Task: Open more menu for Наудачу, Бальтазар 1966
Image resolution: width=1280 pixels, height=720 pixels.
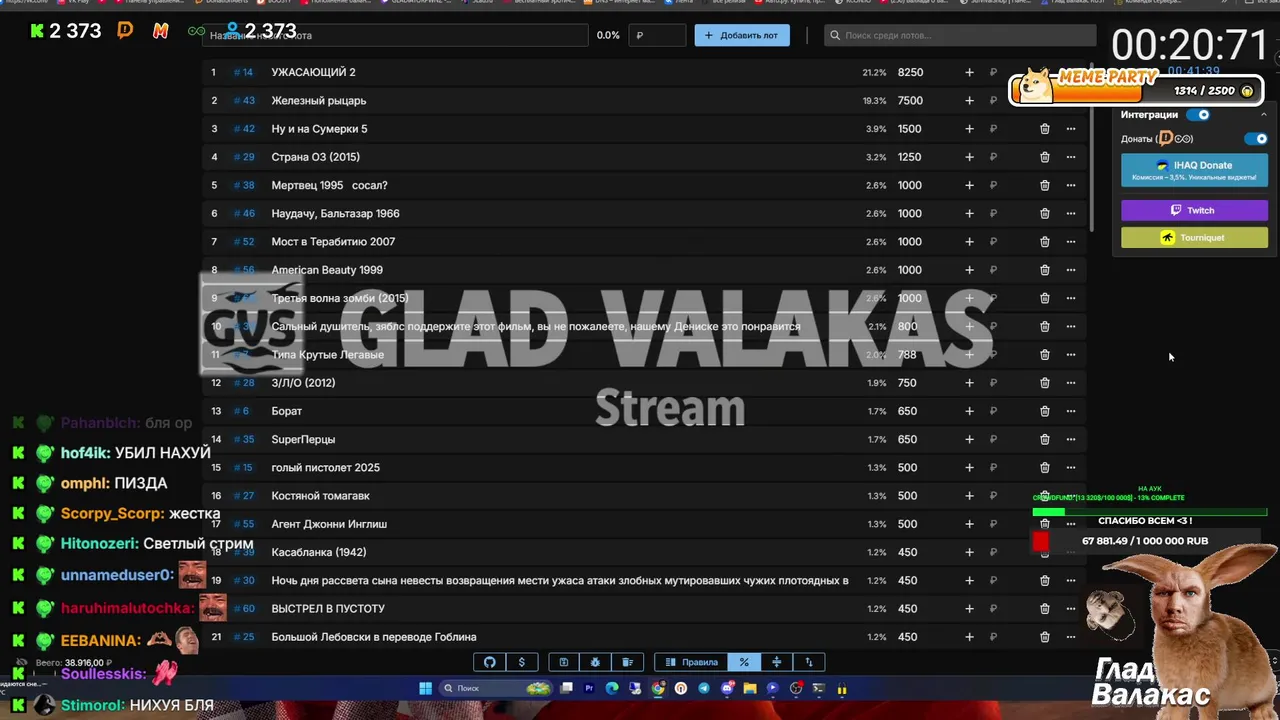Action: 1071,214
